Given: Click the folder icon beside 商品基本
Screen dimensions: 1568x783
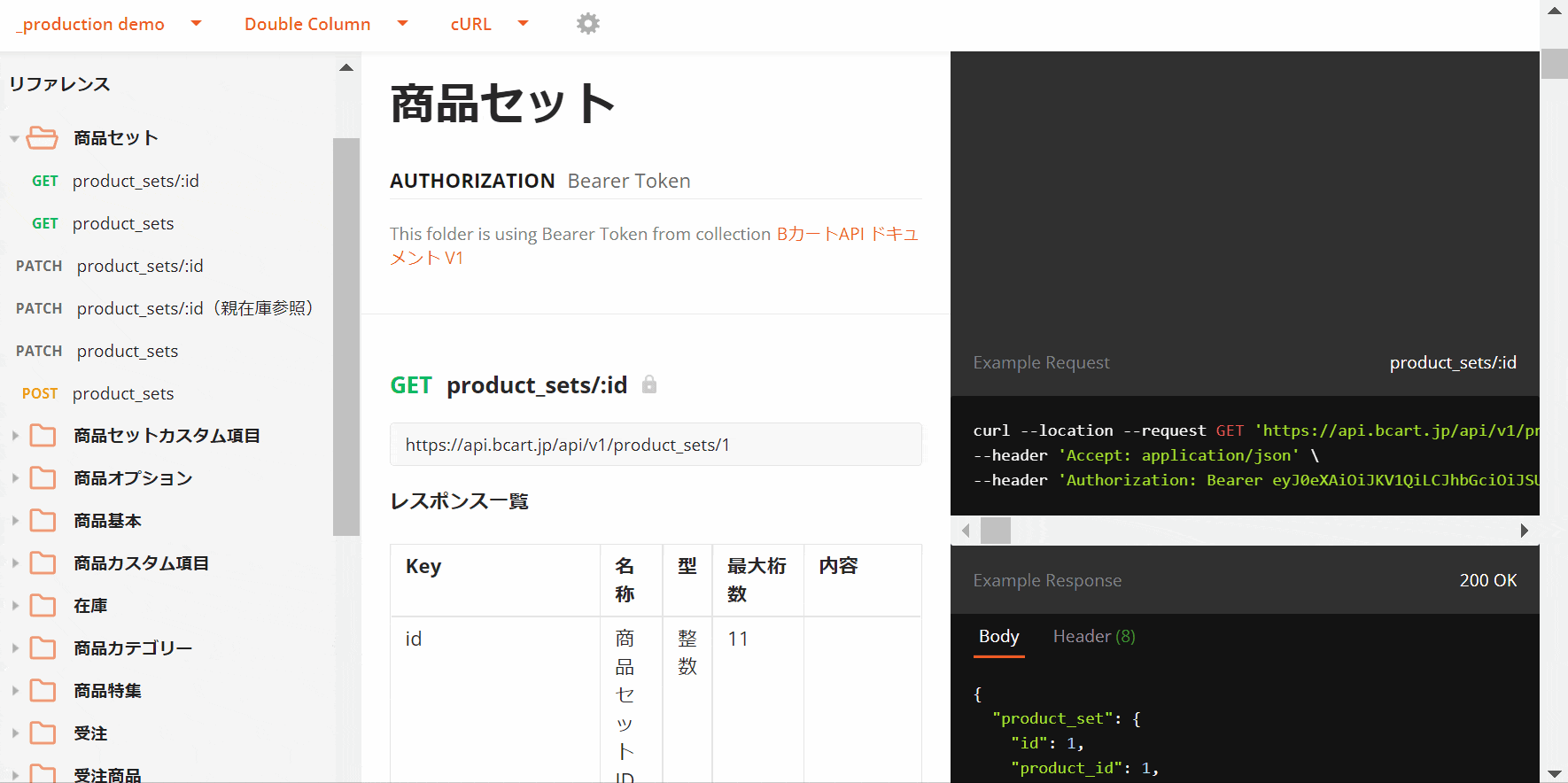Looking at the screenshot, I should 43,521.
